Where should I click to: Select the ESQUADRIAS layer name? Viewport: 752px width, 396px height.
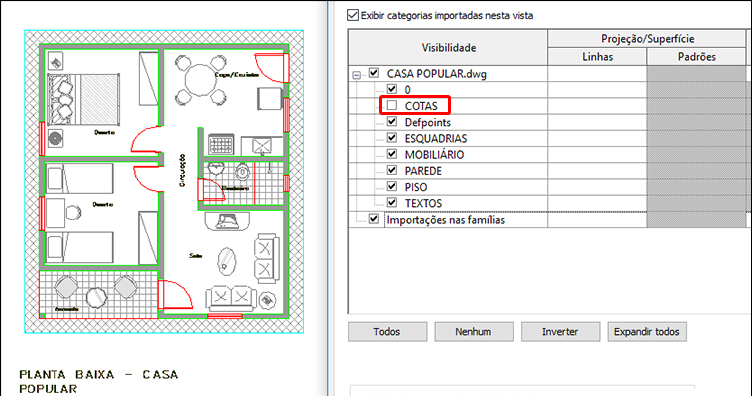coord(435,139)
